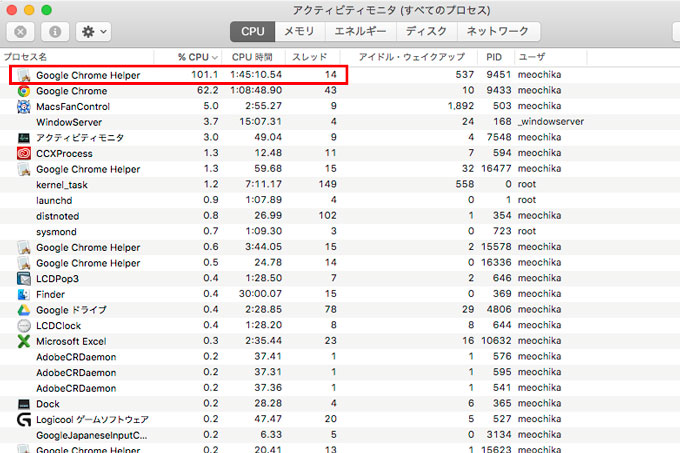Click the CCXProcess name text
Viewport: 680px width, 453px height.
(x=64, y=153)
